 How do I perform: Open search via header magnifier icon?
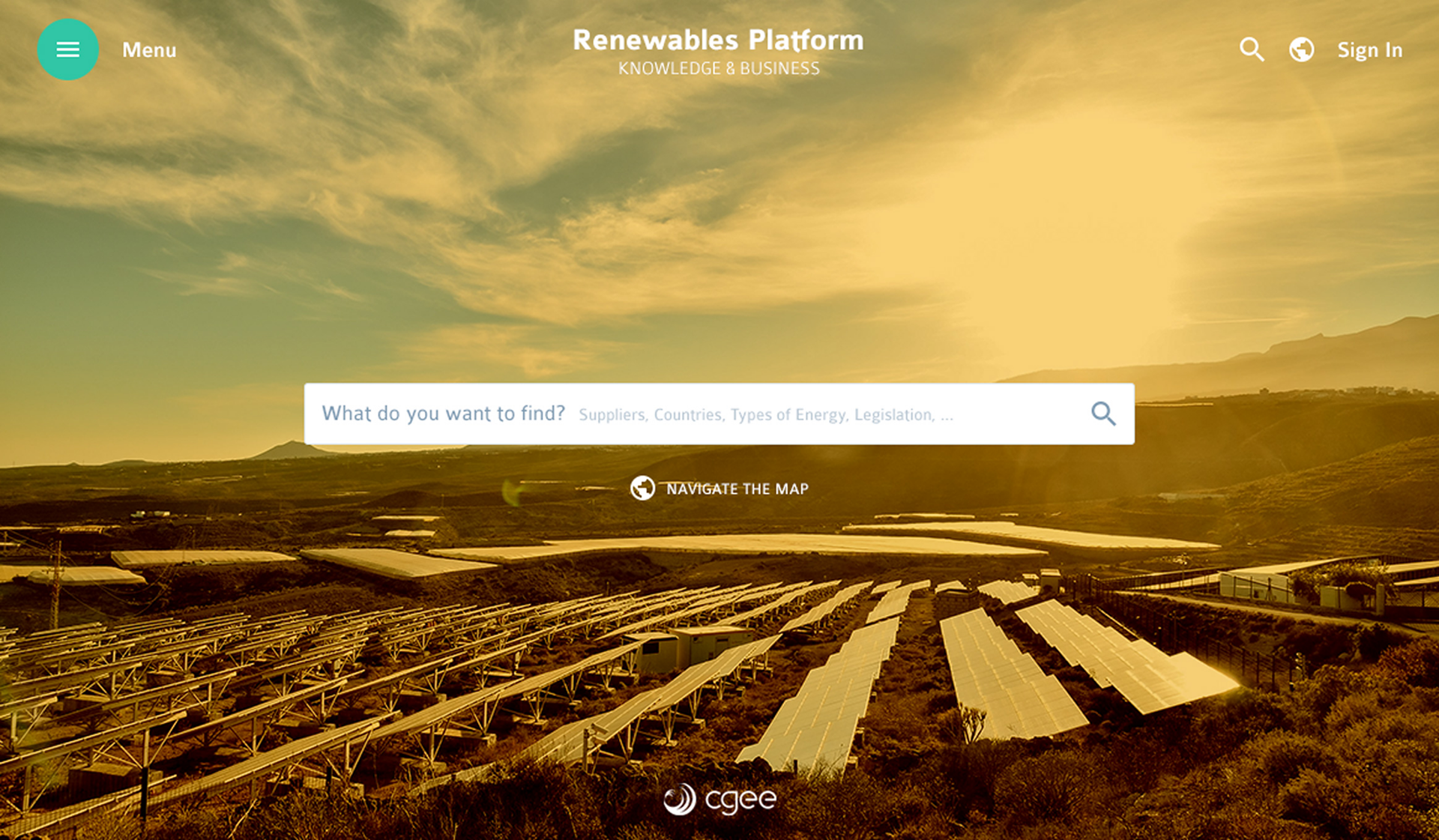click(x=1251, y=49)
